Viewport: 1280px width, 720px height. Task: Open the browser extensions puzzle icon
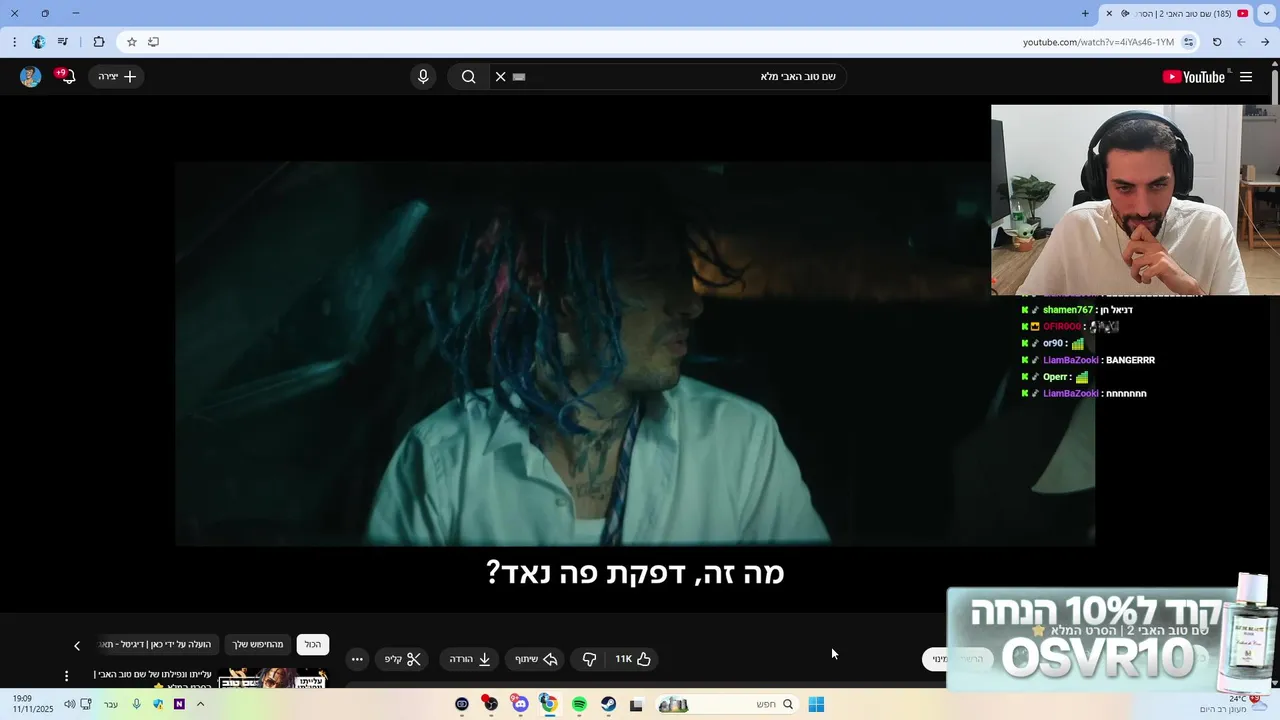point(98,42)
